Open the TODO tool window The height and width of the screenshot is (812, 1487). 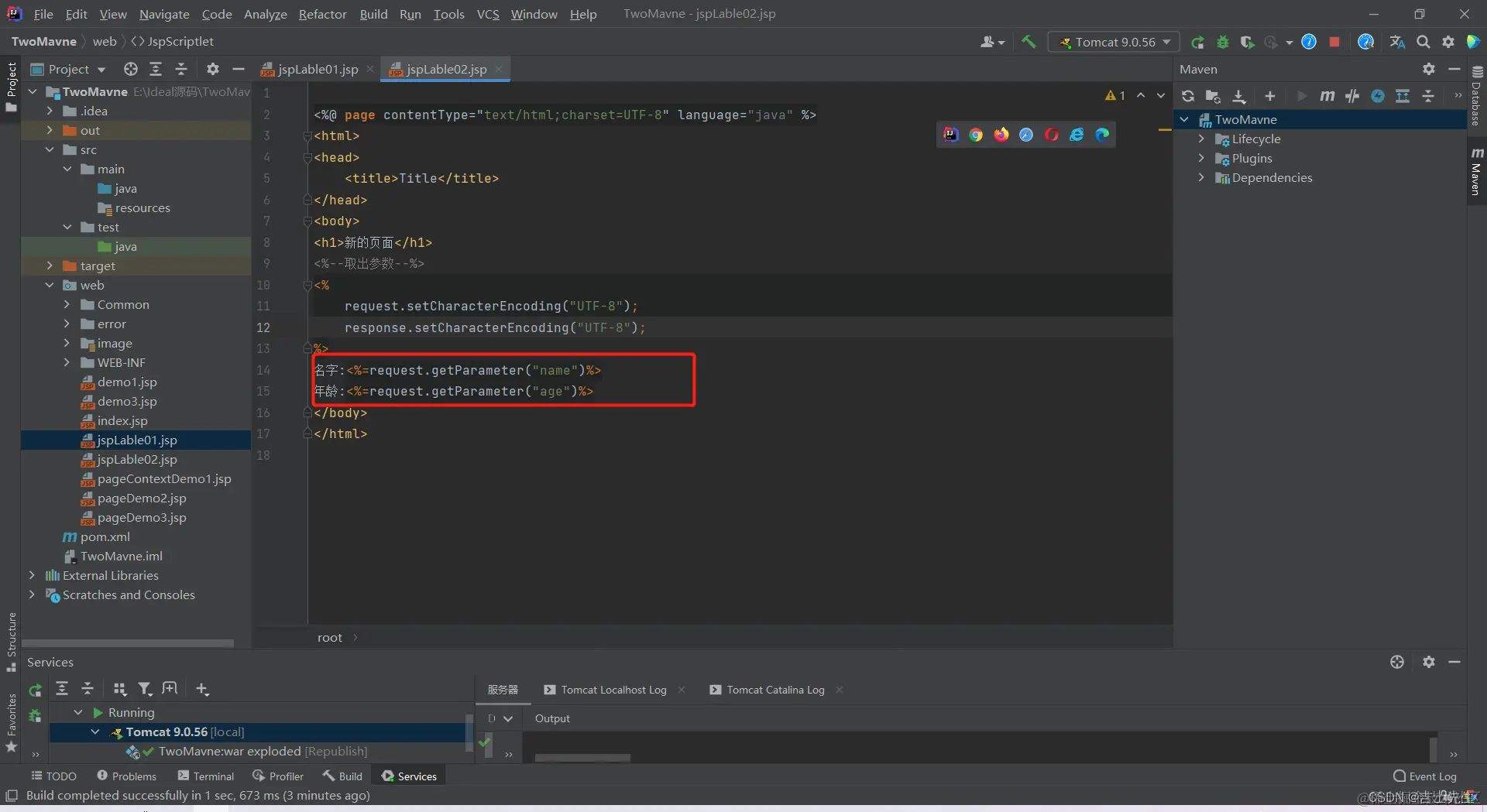click(53, 776)
